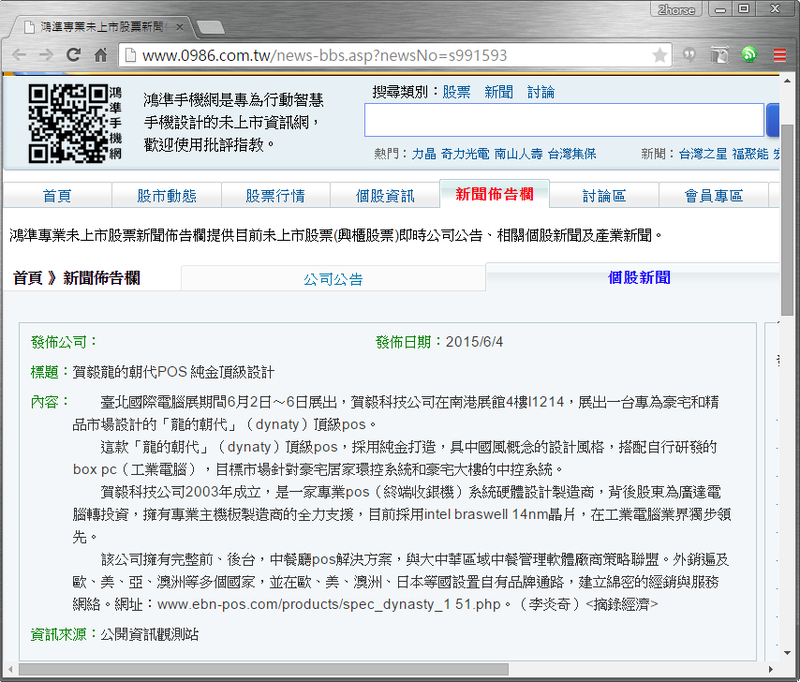The image size is (800, 682).
Task: Click the 2horse profile button
Action: click(676, 10)
